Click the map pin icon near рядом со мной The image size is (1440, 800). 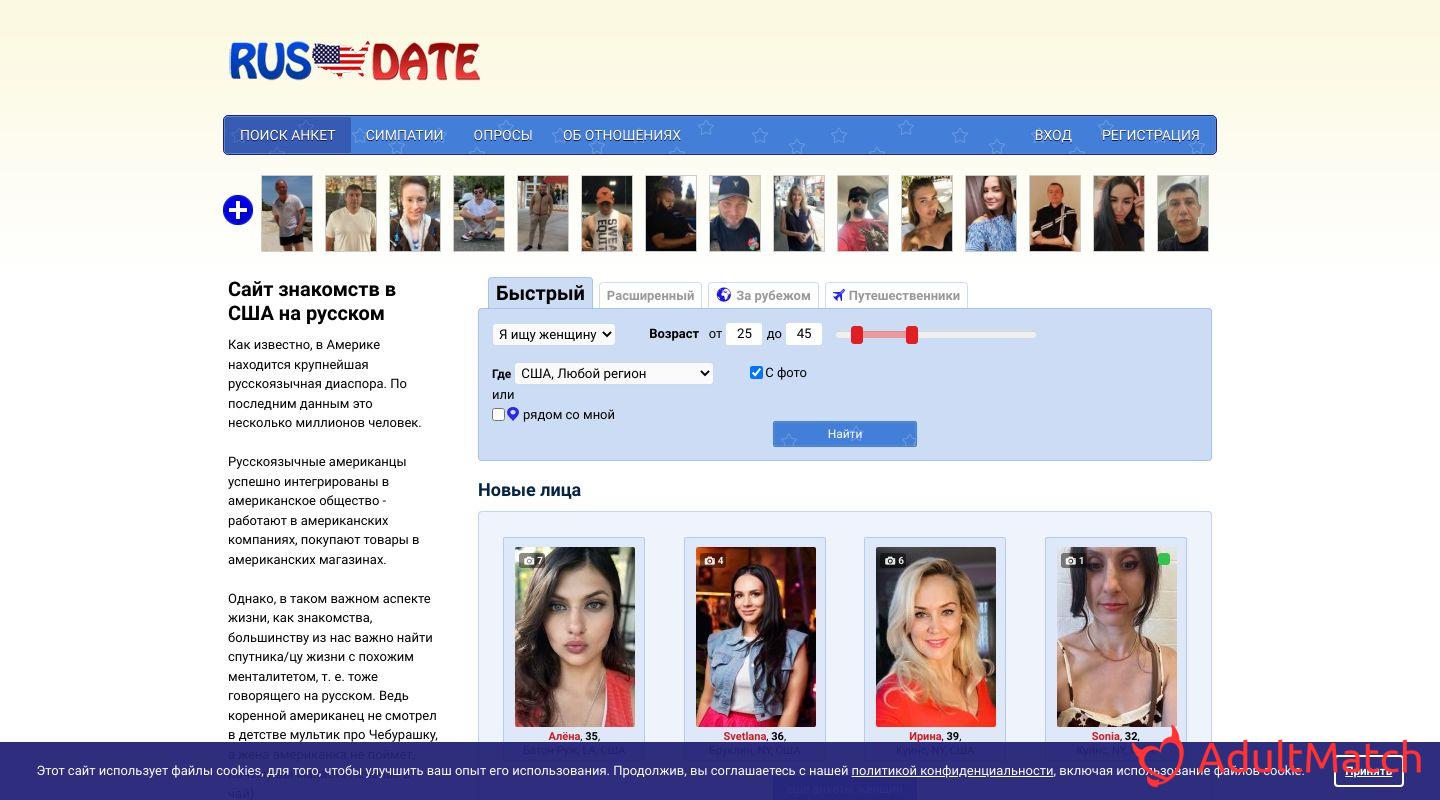coord(513,414)
